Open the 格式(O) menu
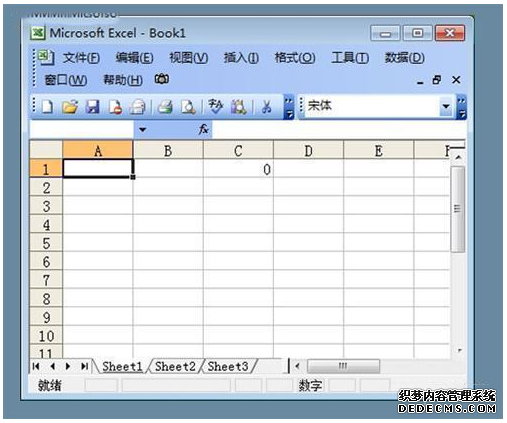507x423 pixels. [295, 58]
